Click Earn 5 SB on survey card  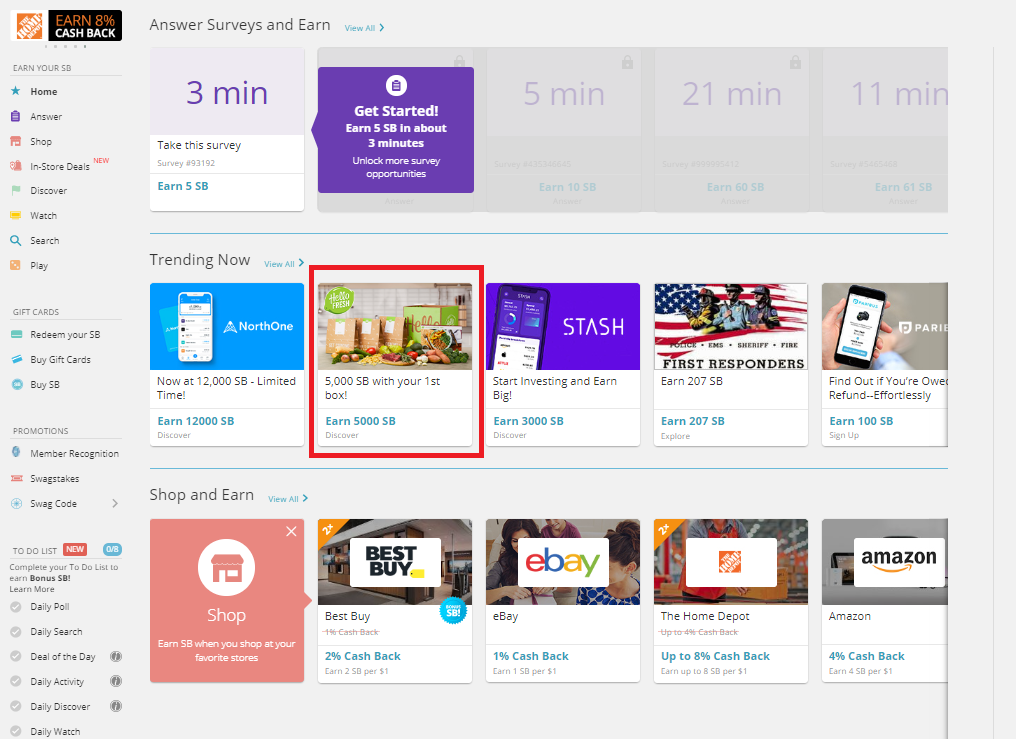tap(183, 186)
